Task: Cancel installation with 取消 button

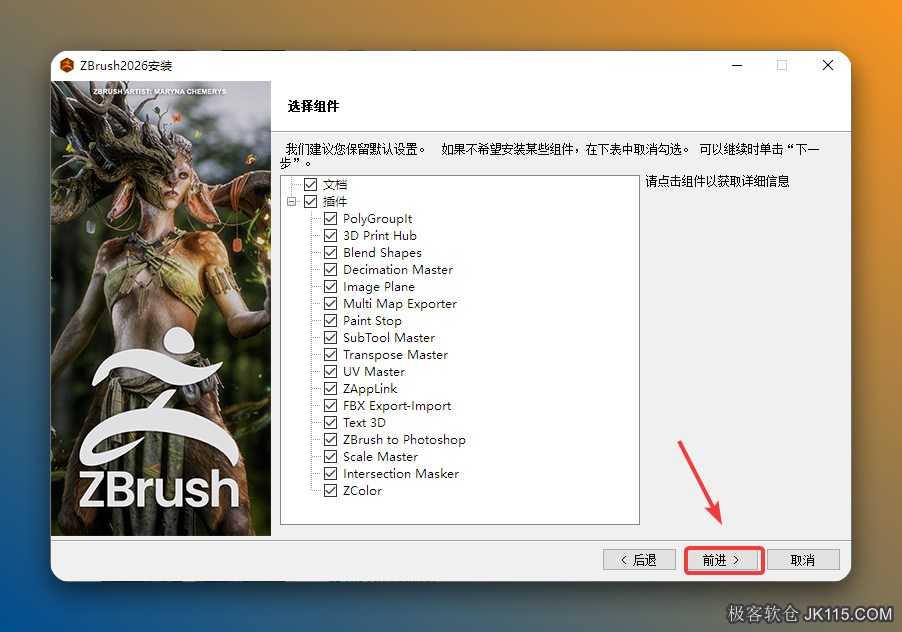Action: coord(803,560)
